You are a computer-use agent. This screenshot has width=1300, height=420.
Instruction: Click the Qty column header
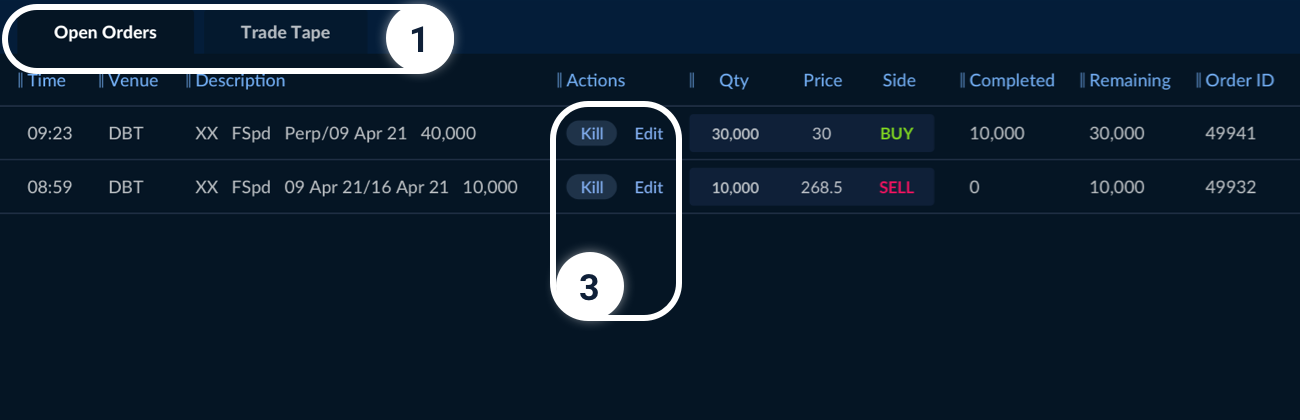tap(734, 81)
